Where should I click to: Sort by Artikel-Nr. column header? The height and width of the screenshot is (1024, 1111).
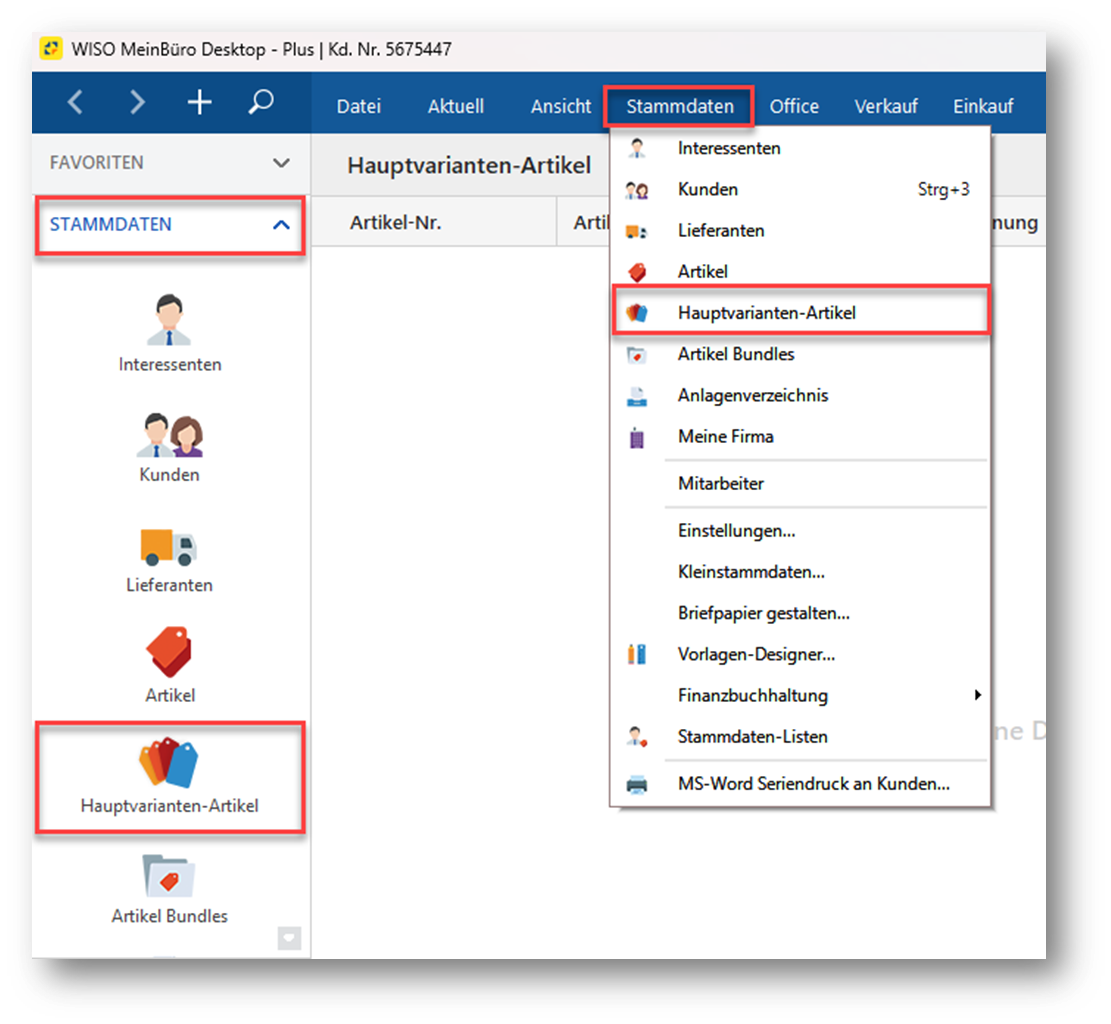click(x=395, y=223)
